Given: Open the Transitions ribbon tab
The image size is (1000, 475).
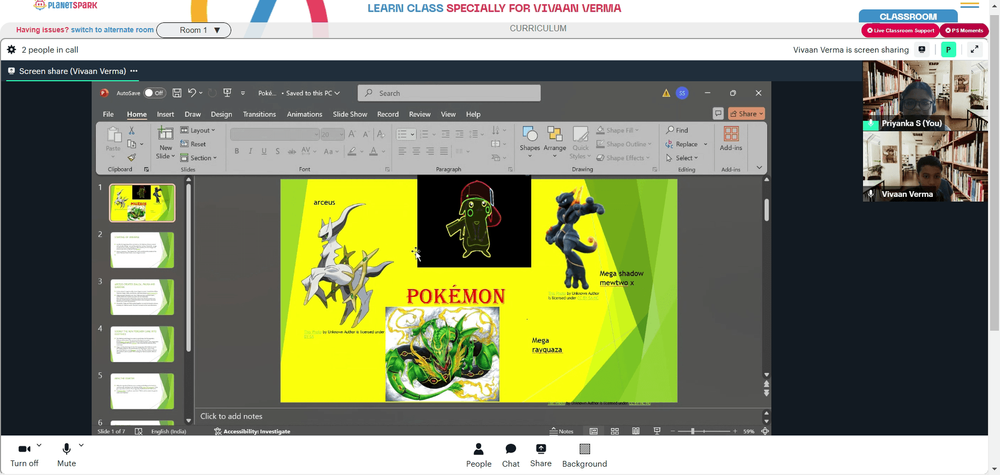Looking at the screenshot, I should pos(259,114).
